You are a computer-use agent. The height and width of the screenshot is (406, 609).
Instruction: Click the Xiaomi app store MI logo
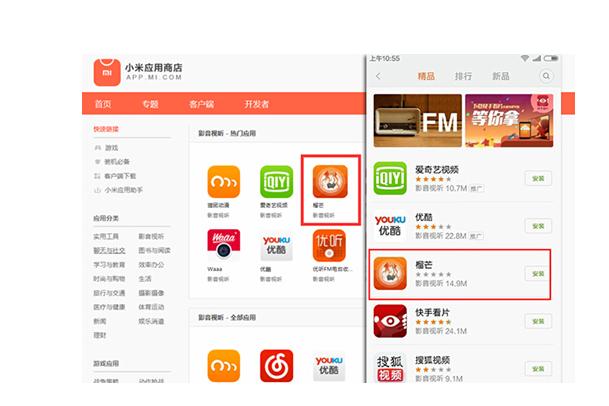(x=107, y=72)
